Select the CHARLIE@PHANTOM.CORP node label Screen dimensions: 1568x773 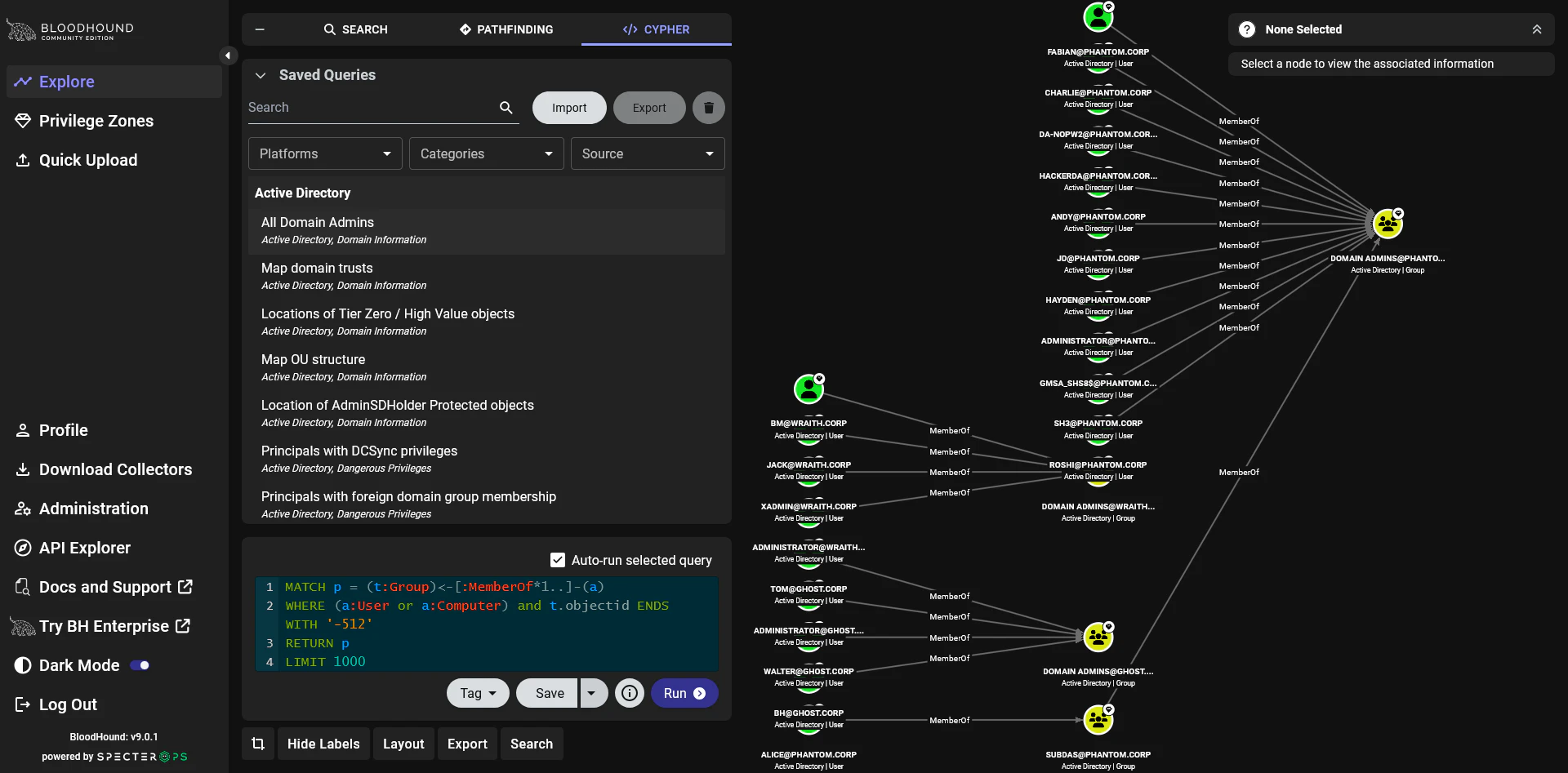pos(1098,93)
